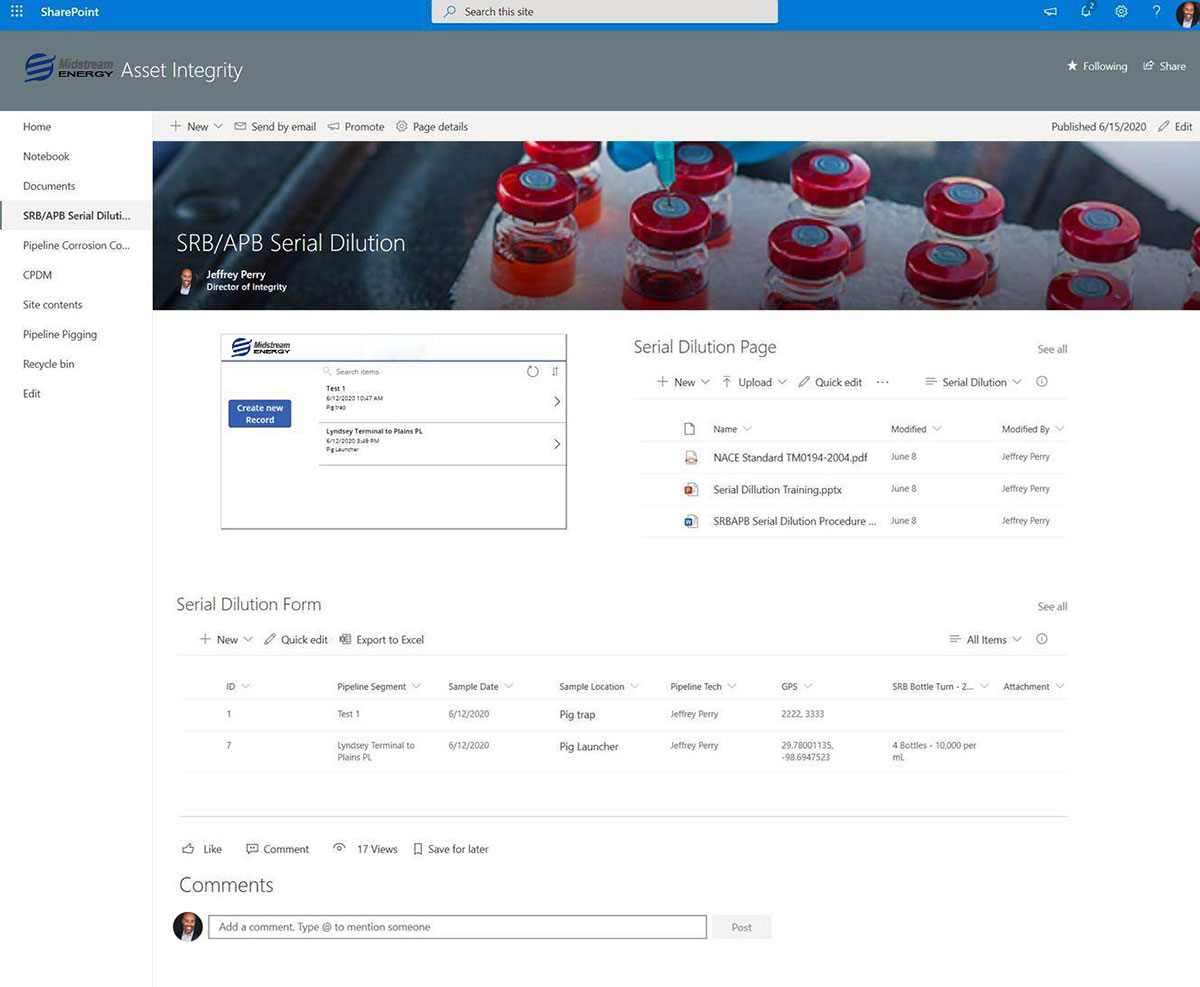
Task: Open CPDM in left navigation
Action: click(x=37, y=275)
